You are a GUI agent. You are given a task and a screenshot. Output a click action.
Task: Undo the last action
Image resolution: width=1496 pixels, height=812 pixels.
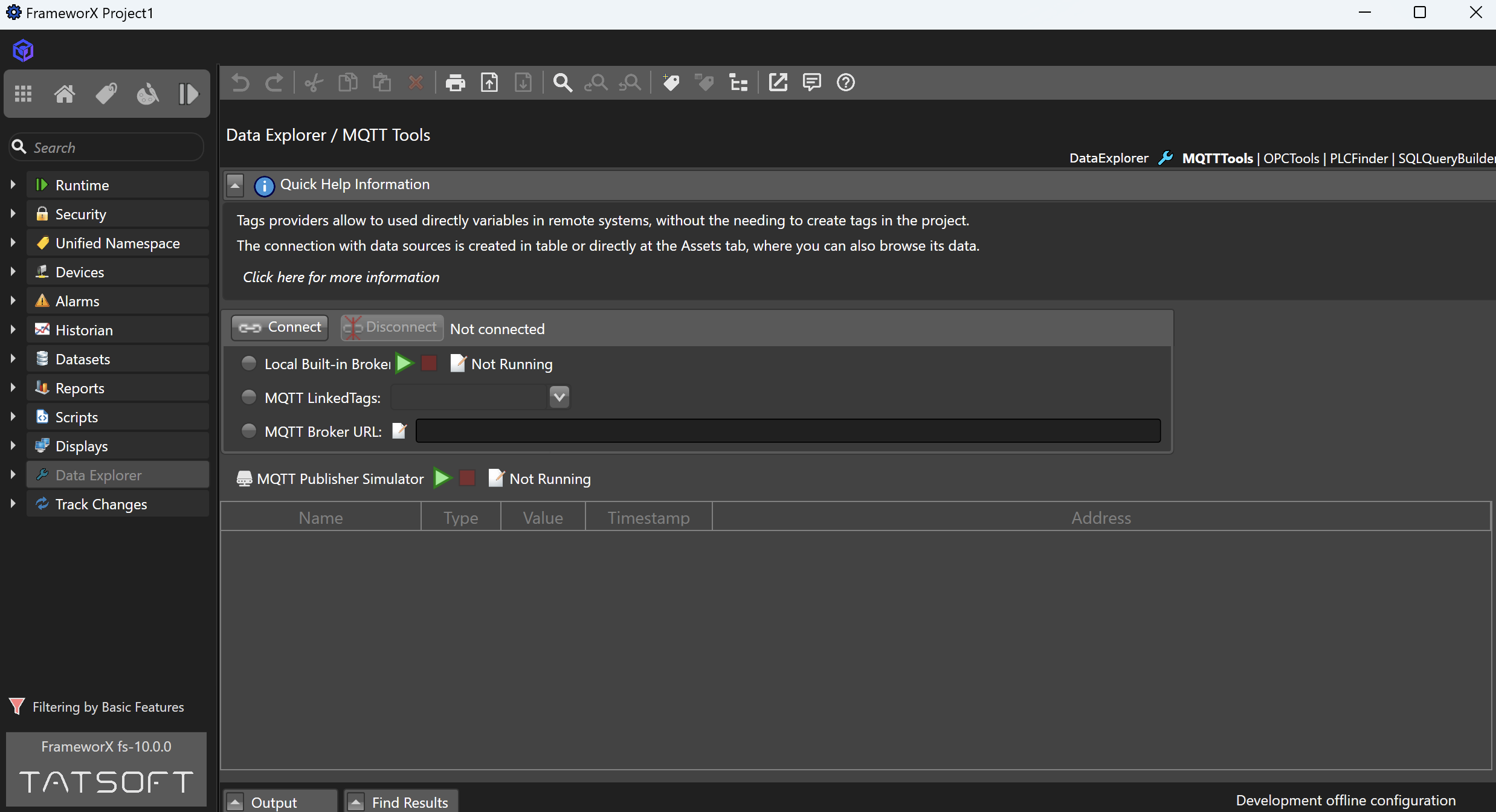click(240, 82)
